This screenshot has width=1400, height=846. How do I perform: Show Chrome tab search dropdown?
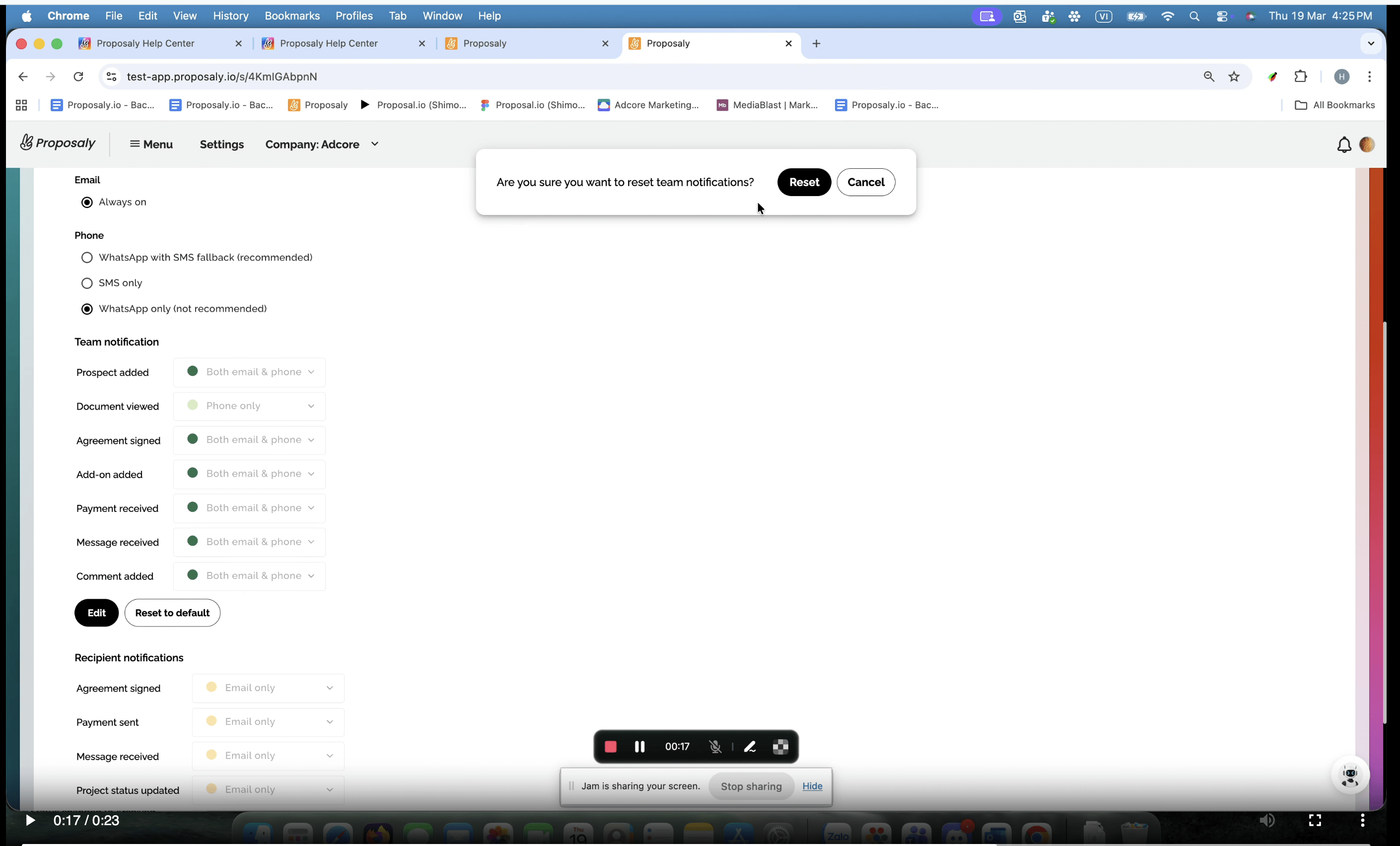[1371, 43]
